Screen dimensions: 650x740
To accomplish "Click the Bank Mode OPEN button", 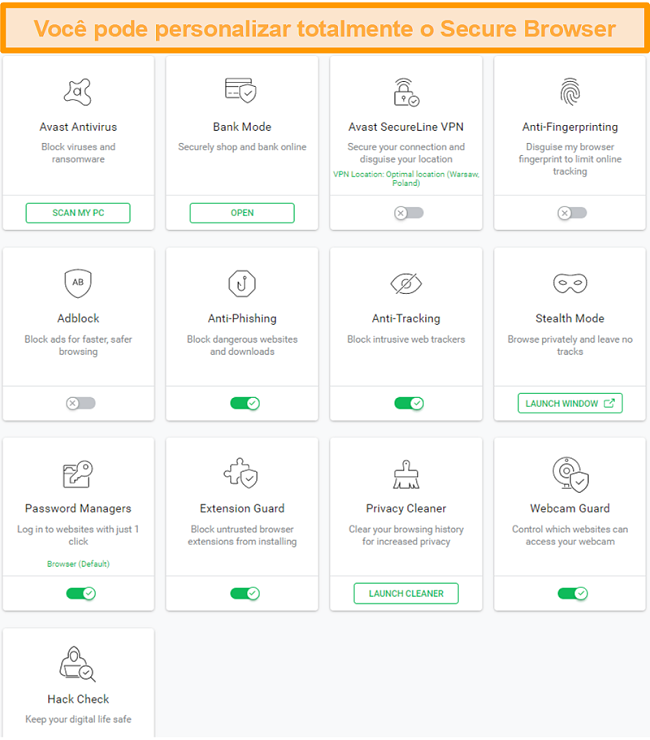I will point(242,213).
